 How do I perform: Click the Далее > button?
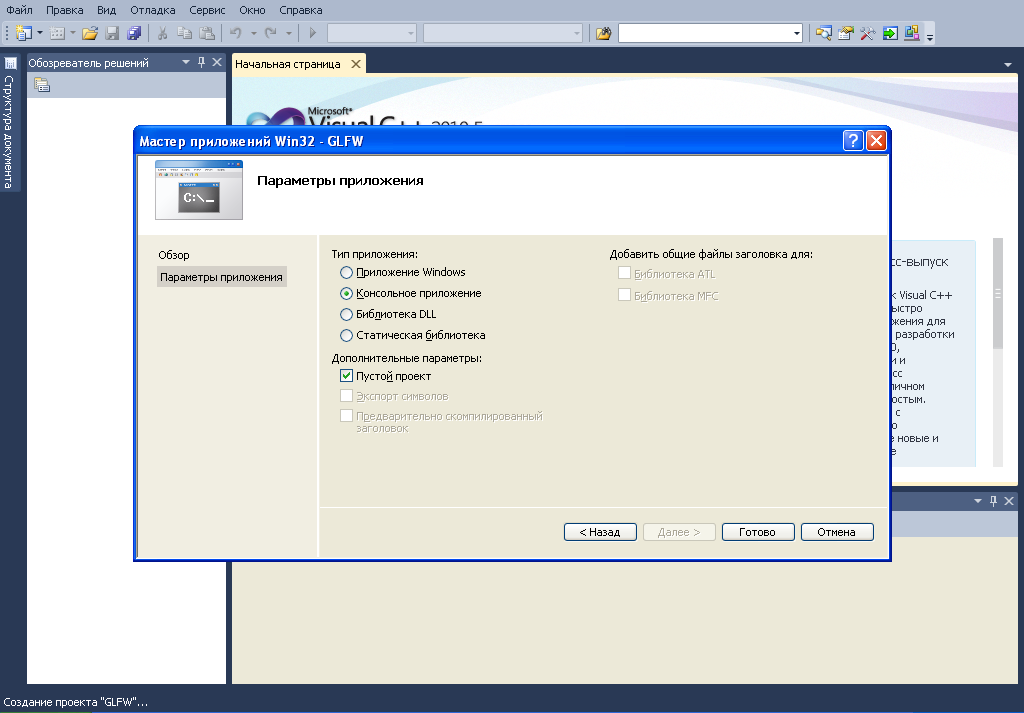[x=679, y=532]
